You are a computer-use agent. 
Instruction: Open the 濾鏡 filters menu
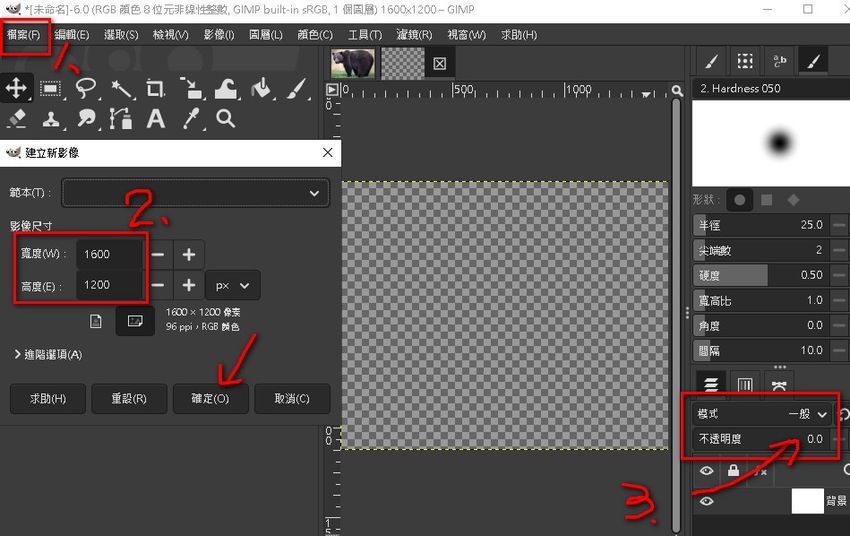pos(413,35)
